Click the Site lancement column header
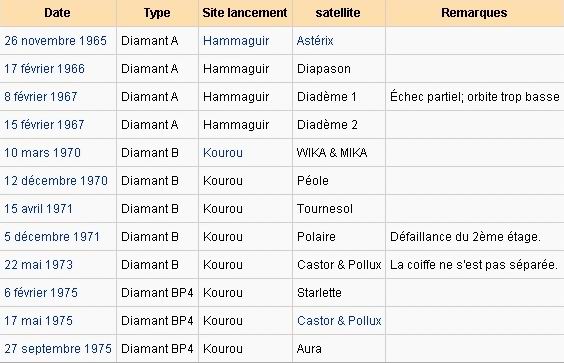 (x=245, y=13)
